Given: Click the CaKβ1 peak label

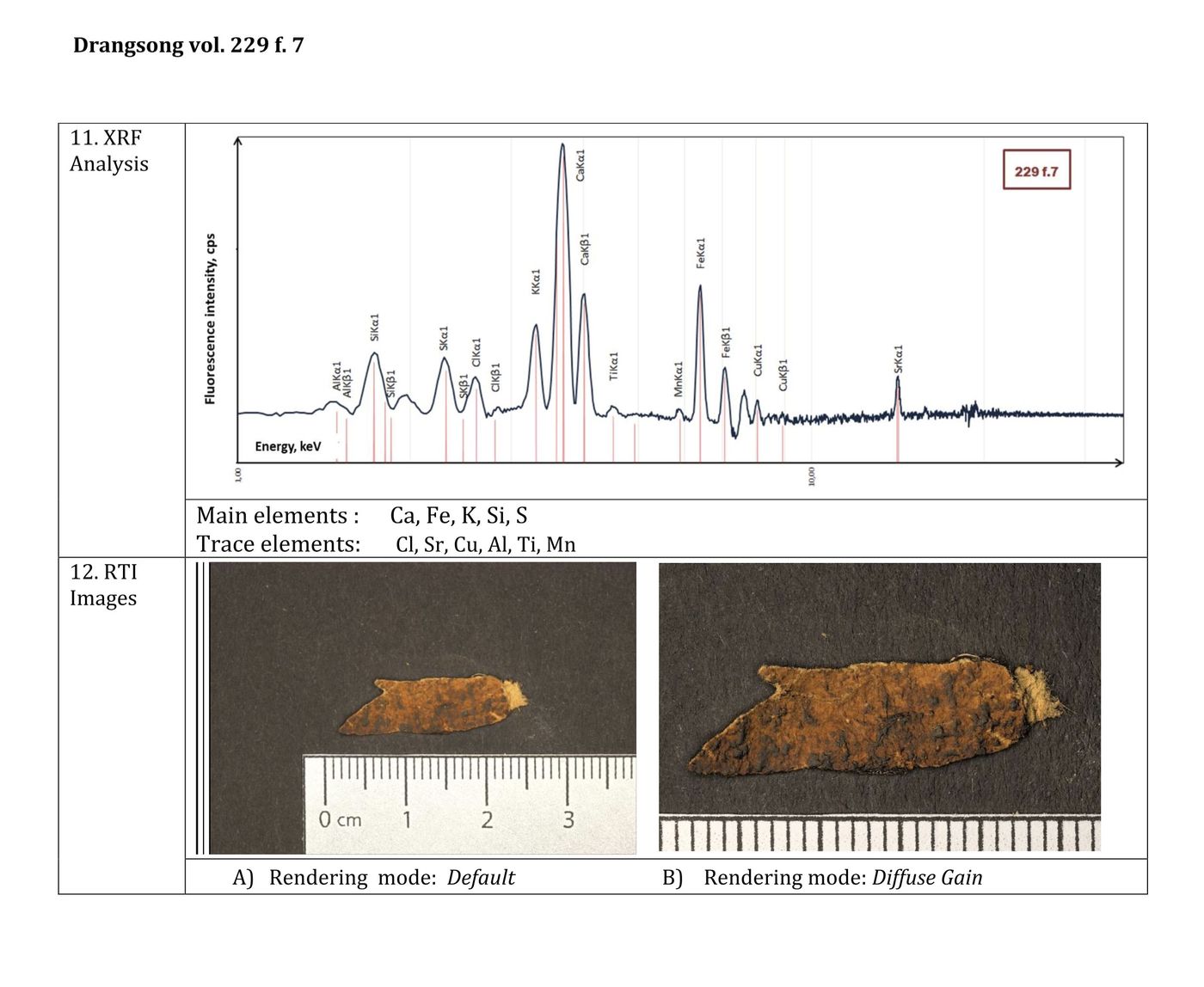Looking at the screenshot, I should (585, 248).
